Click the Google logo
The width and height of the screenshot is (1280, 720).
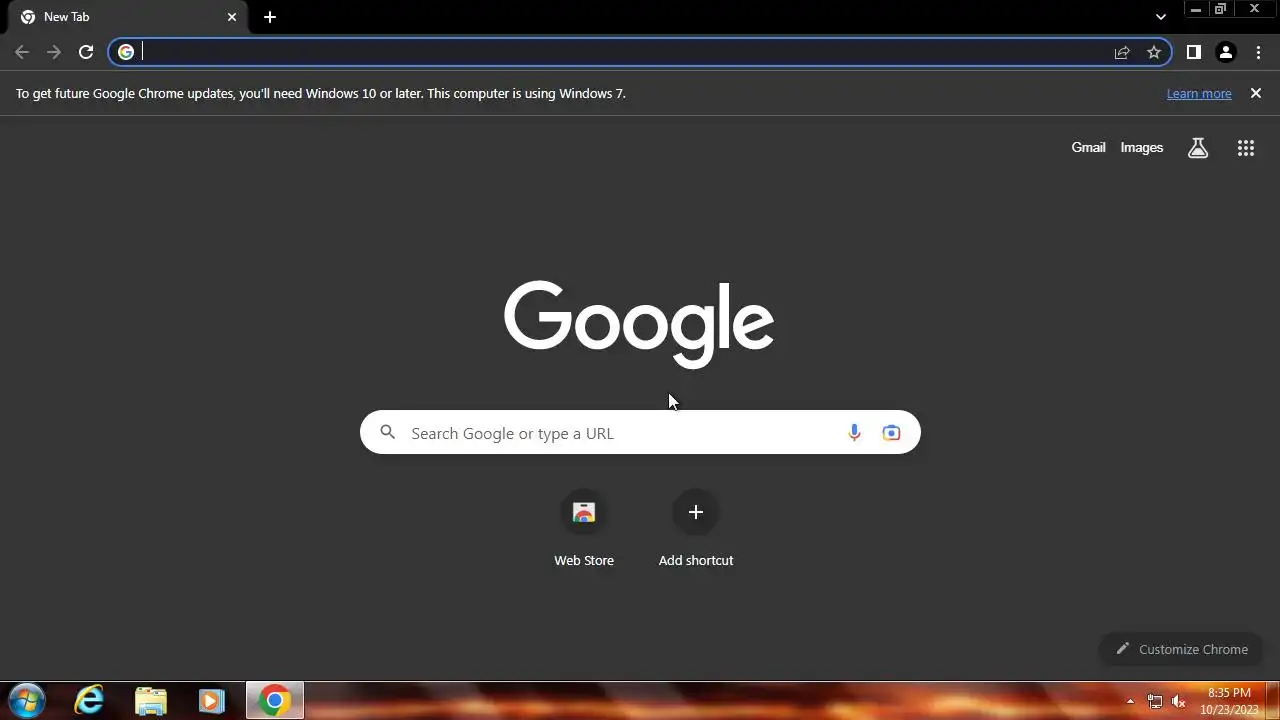click(x=639, y=324)
